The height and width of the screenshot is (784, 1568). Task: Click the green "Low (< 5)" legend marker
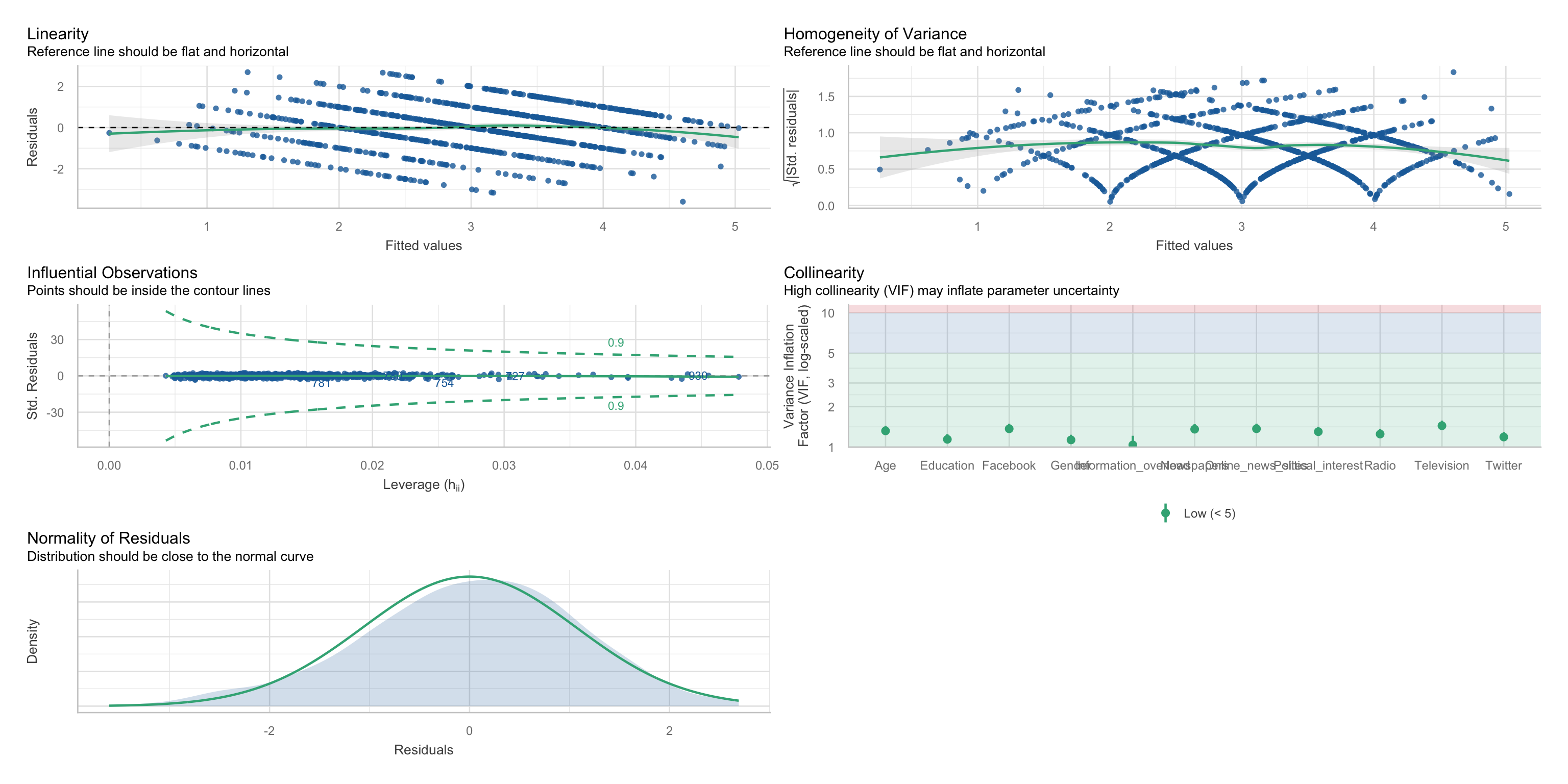(x=1165, y=513)
